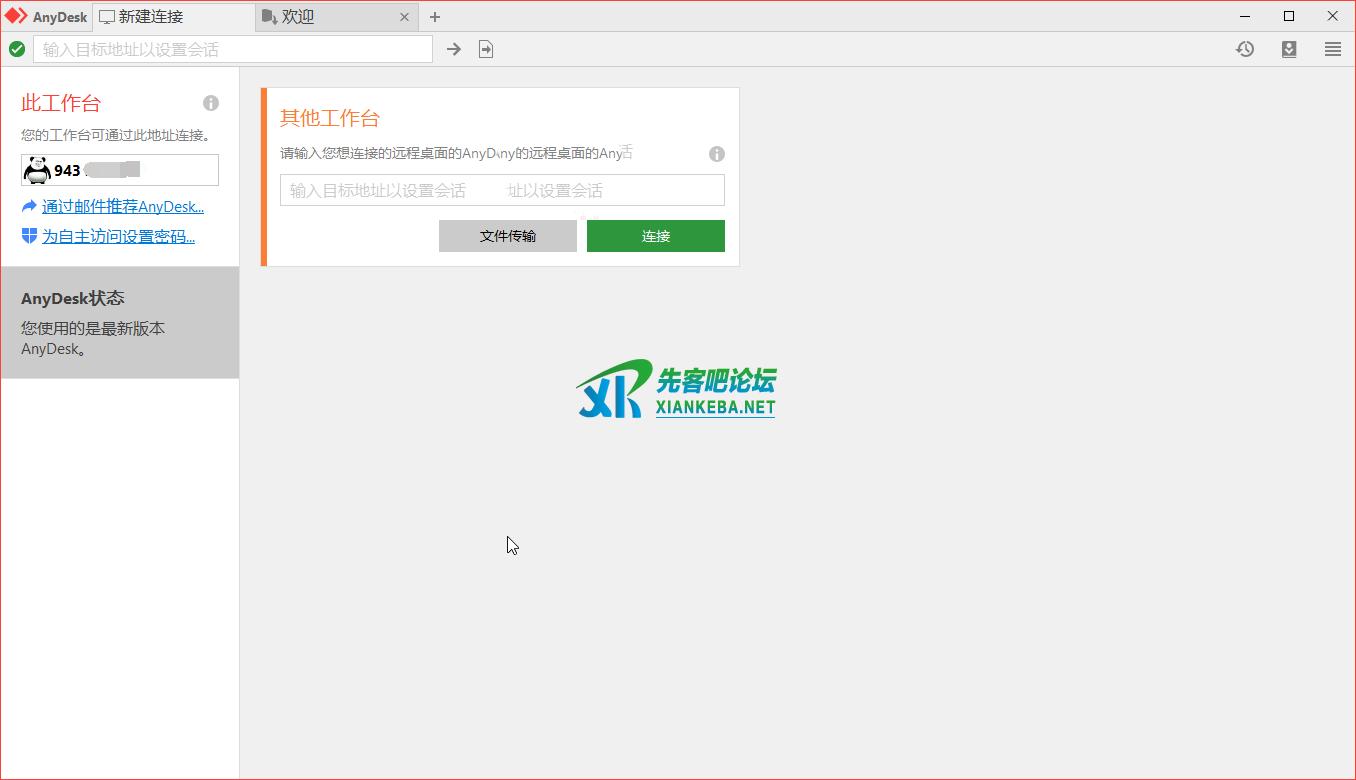
Task: Click the 文件传输 button
Action: (x=507, y=236)
